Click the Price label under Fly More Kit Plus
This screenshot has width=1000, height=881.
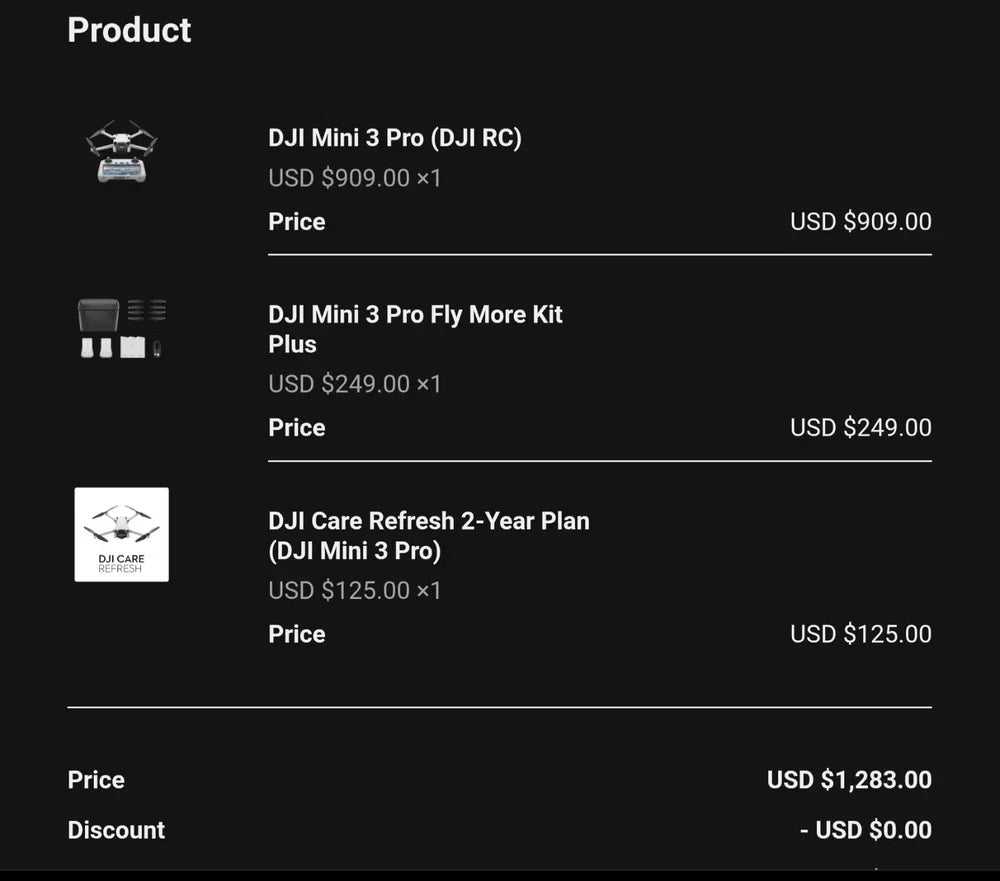point(297,428)
